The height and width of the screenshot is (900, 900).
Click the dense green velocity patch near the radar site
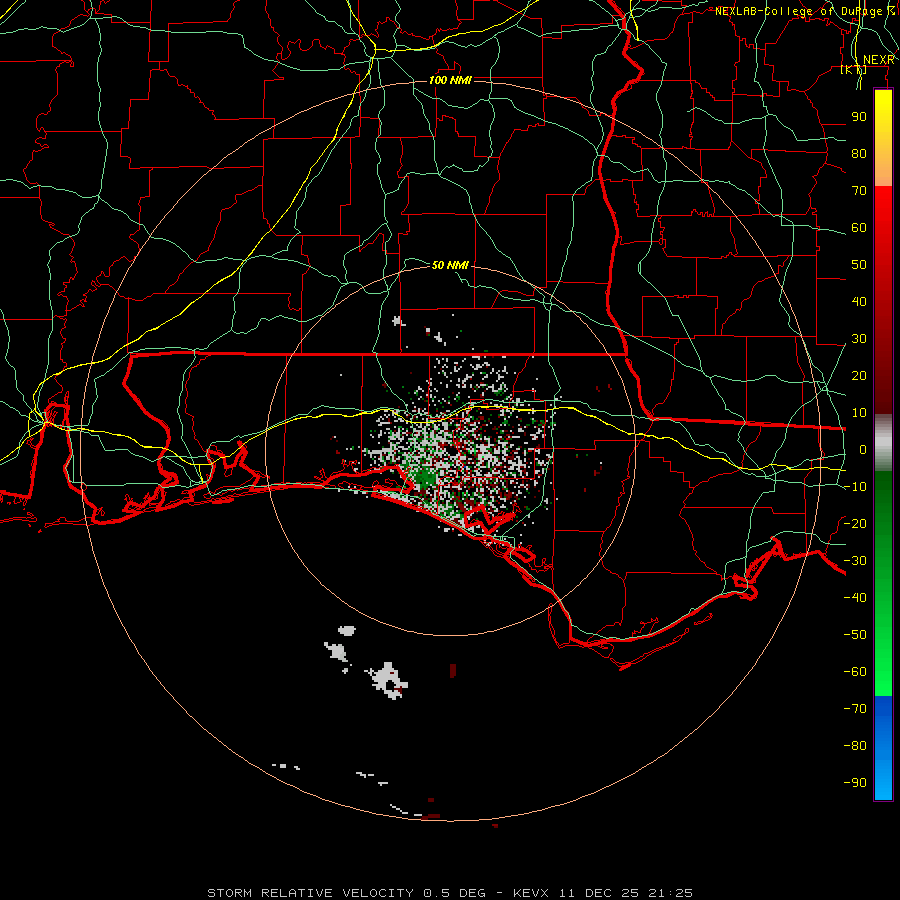(x=425, y=478)
